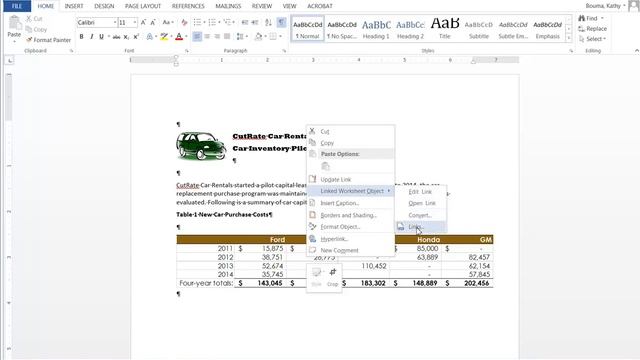The image size is (640, 360).
Task: Apply the No Spacing style
Action: pyautogui.click(x=342, y=29)
